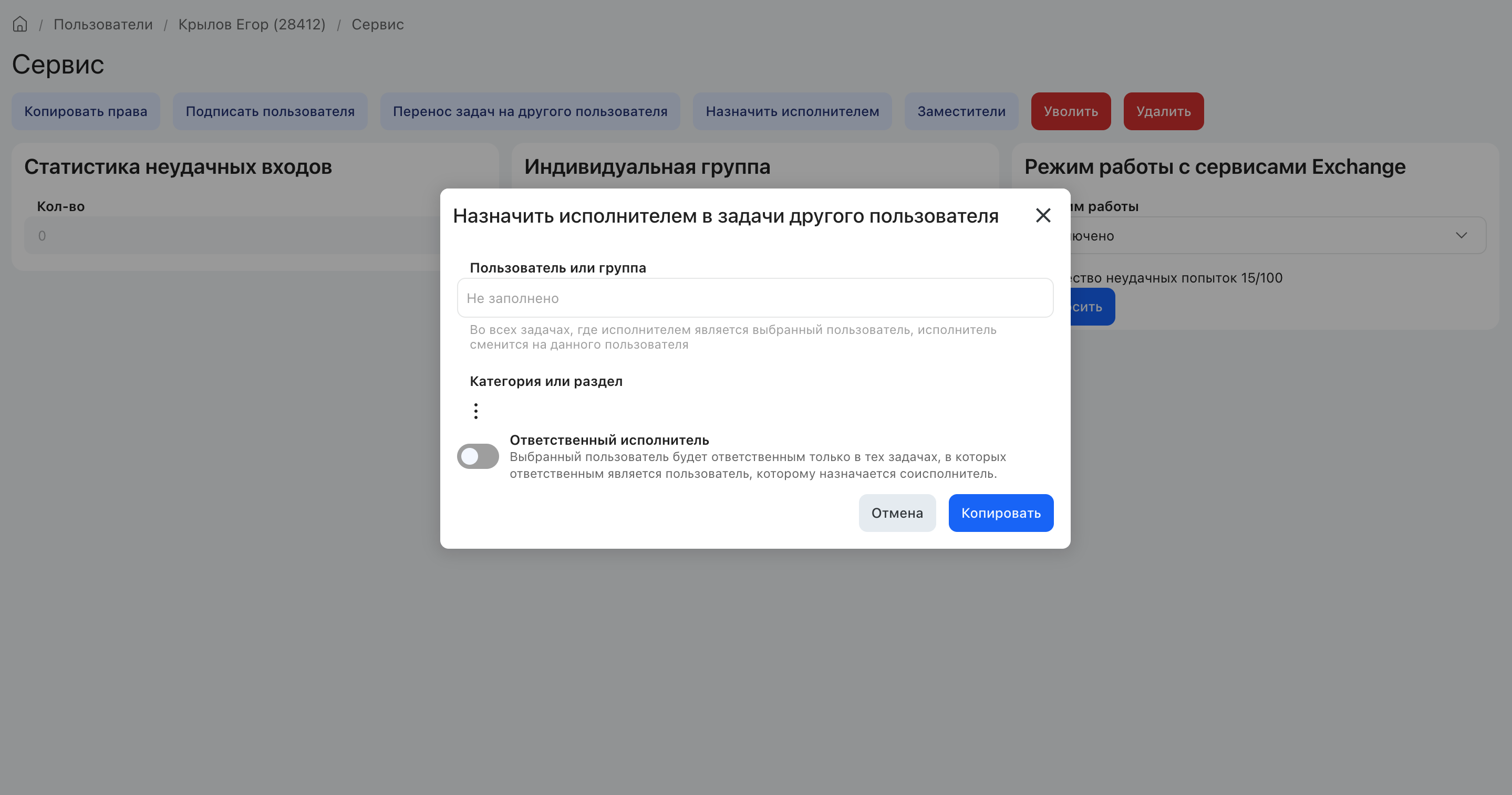Click the Индивидуальная группа heading

point(647,166)
